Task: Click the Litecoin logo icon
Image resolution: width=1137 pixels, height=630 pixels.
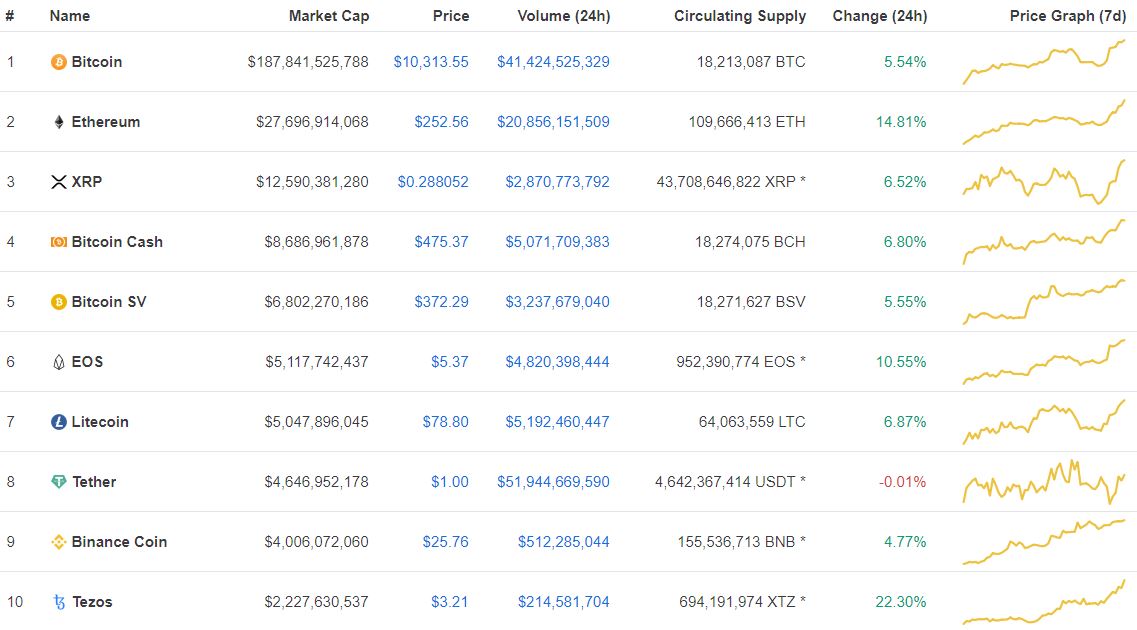Action: tap(58, 422)
